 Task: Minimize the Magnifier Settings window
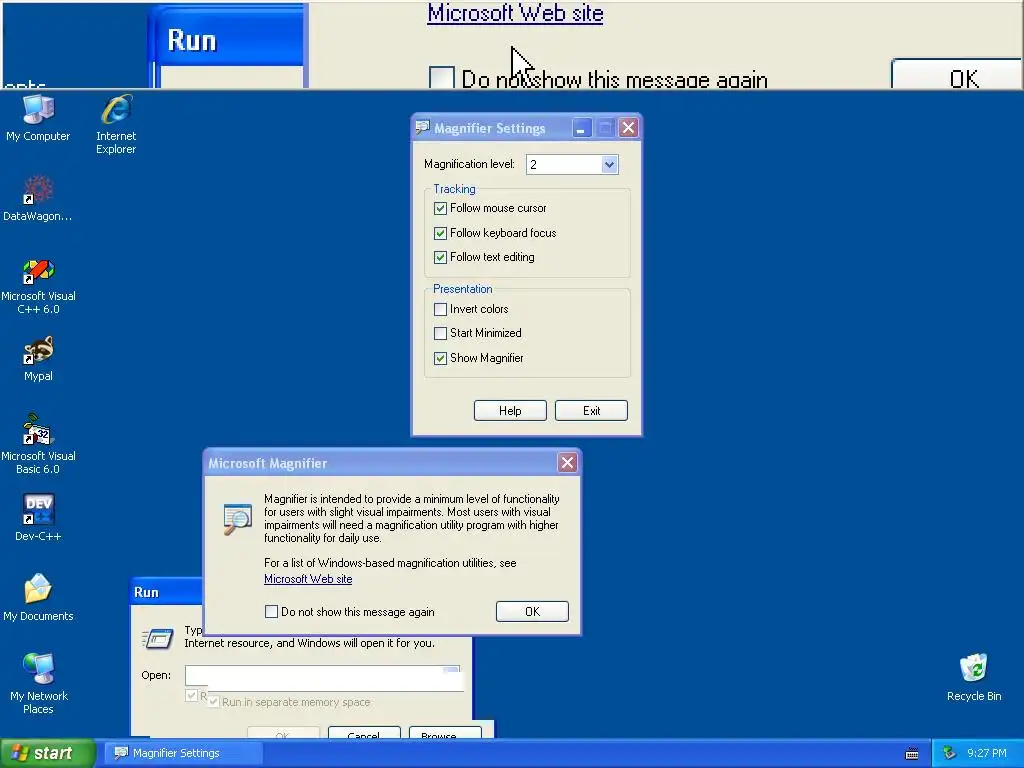(x=581, y=128)
